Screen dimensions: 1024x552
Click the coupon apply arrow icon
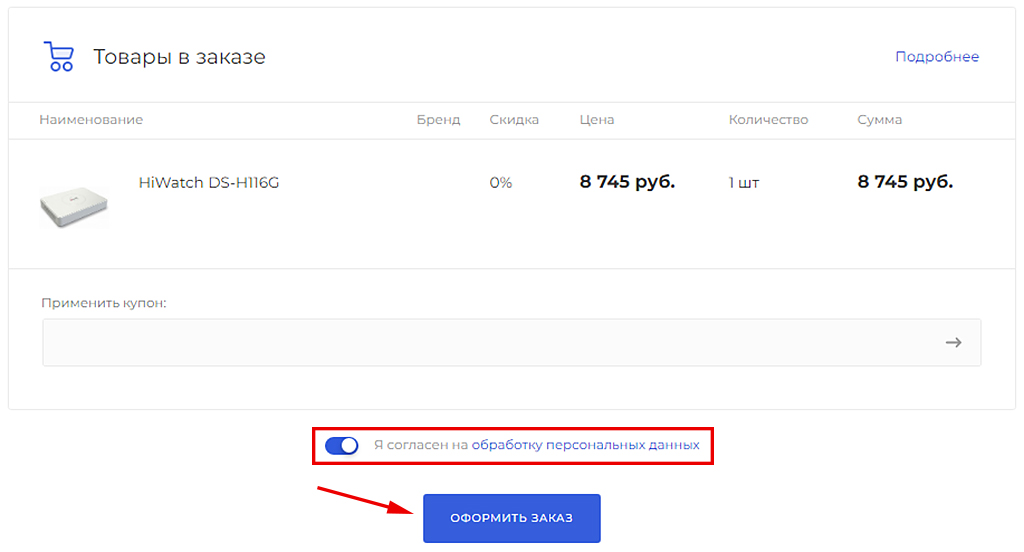(x=953, y=343)
